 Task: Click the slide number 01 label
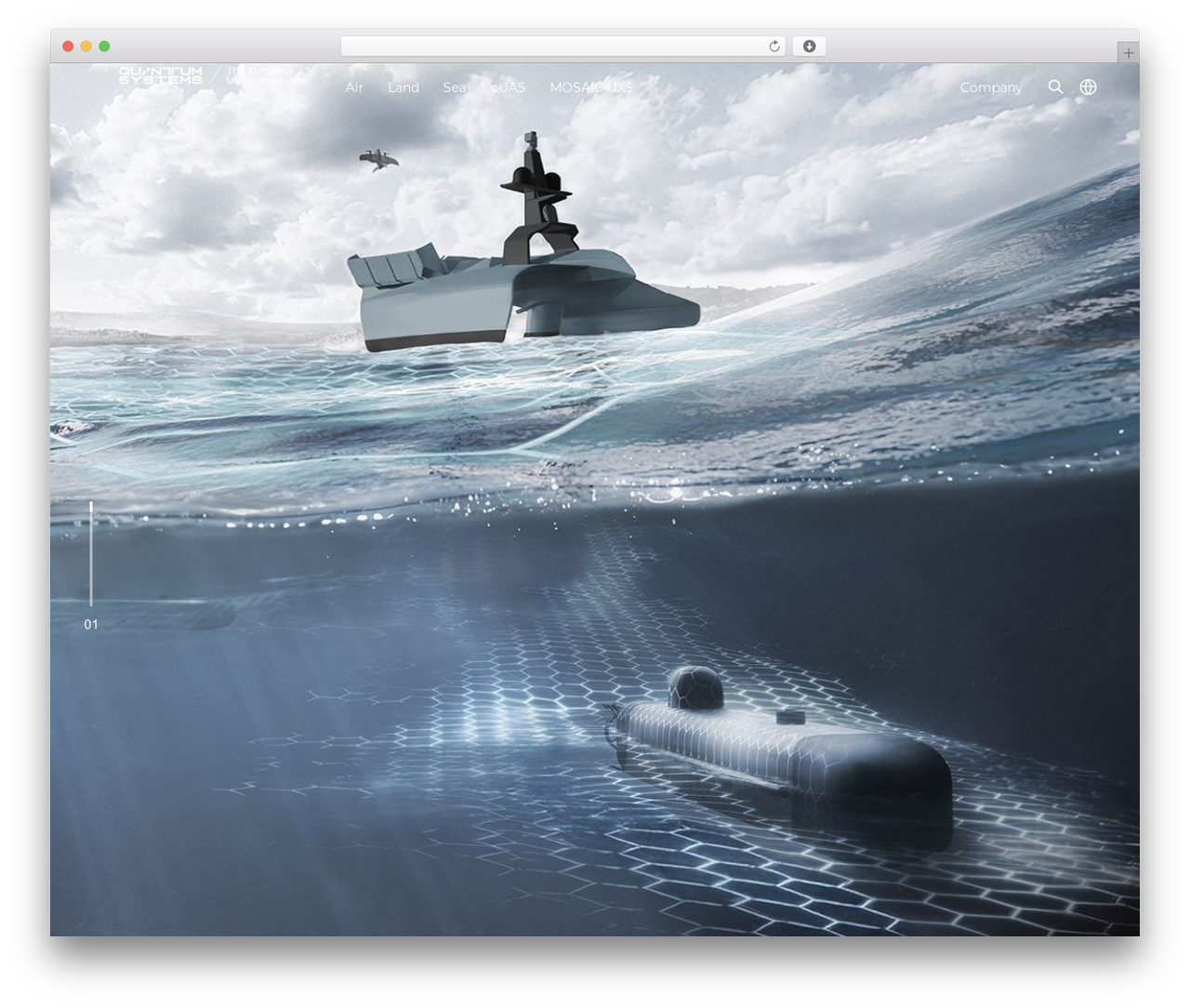click(91, 625)
